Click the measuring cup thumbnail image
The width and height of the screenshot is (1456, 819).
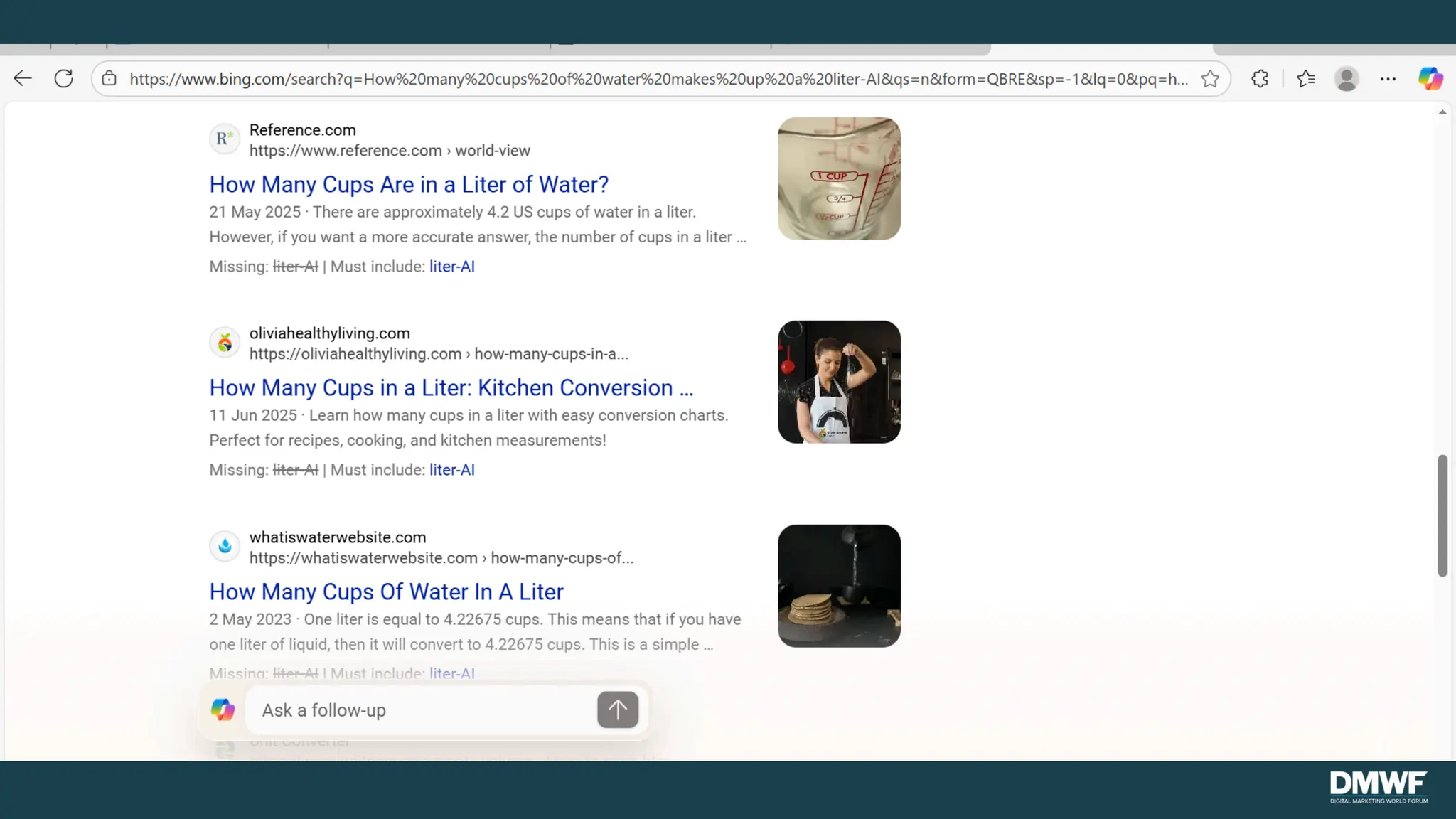839,178
